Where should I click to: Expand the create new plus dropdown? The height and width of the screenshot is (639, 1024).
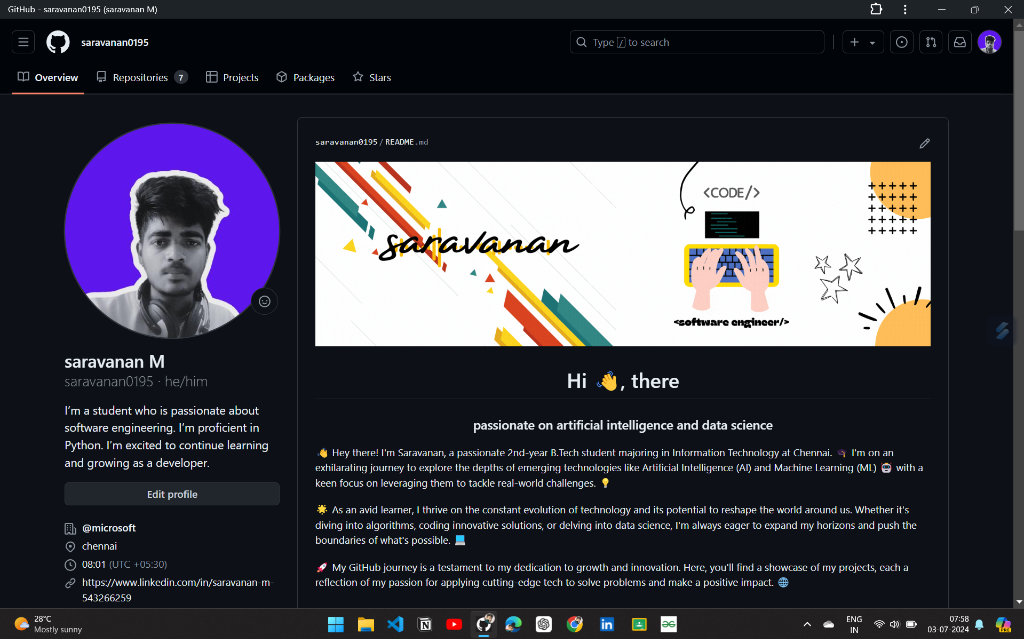tap(861, 42)
